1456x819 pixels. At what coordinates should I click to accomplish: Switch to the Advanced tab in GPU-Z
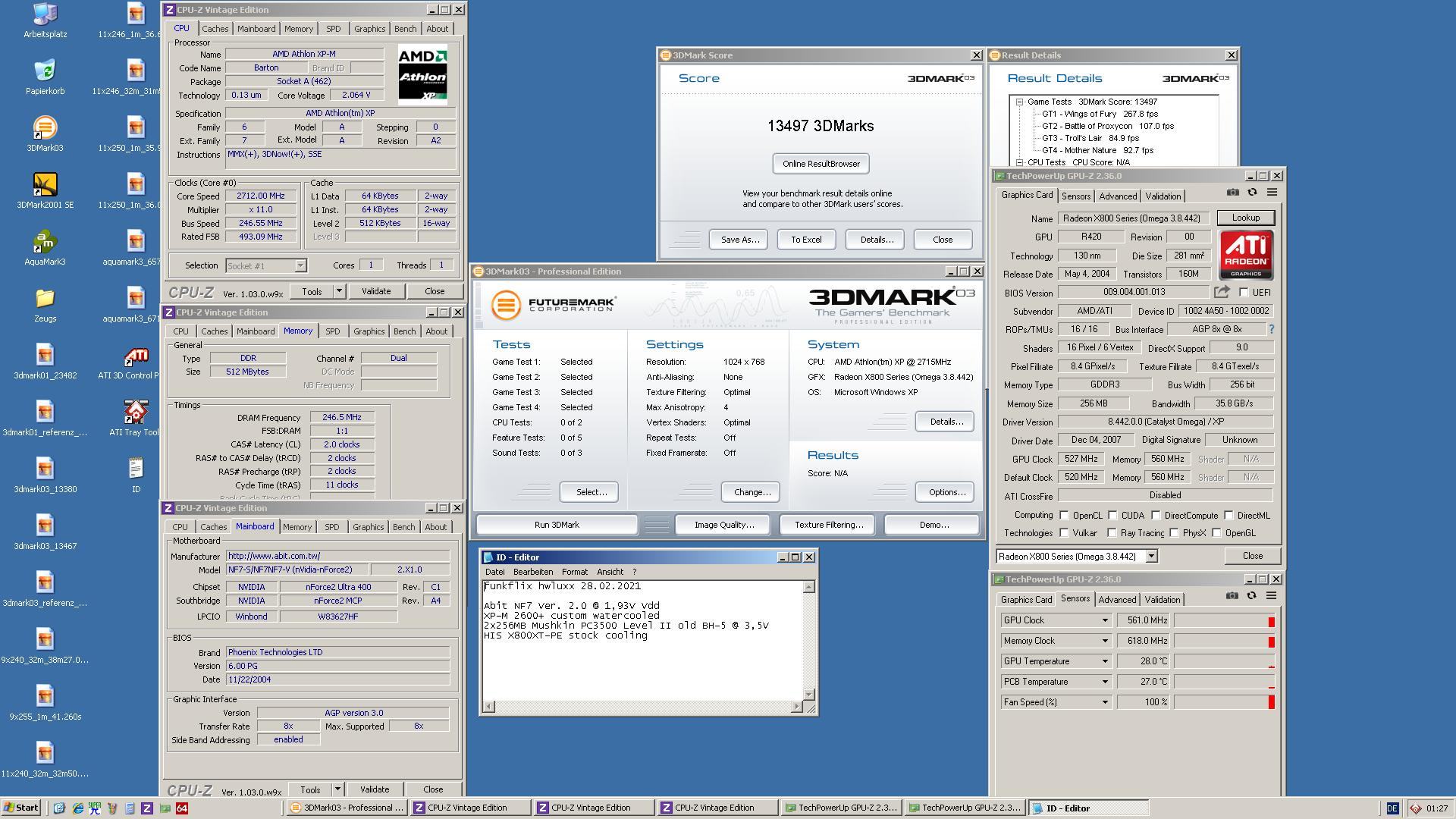(x=1118, y=196)
